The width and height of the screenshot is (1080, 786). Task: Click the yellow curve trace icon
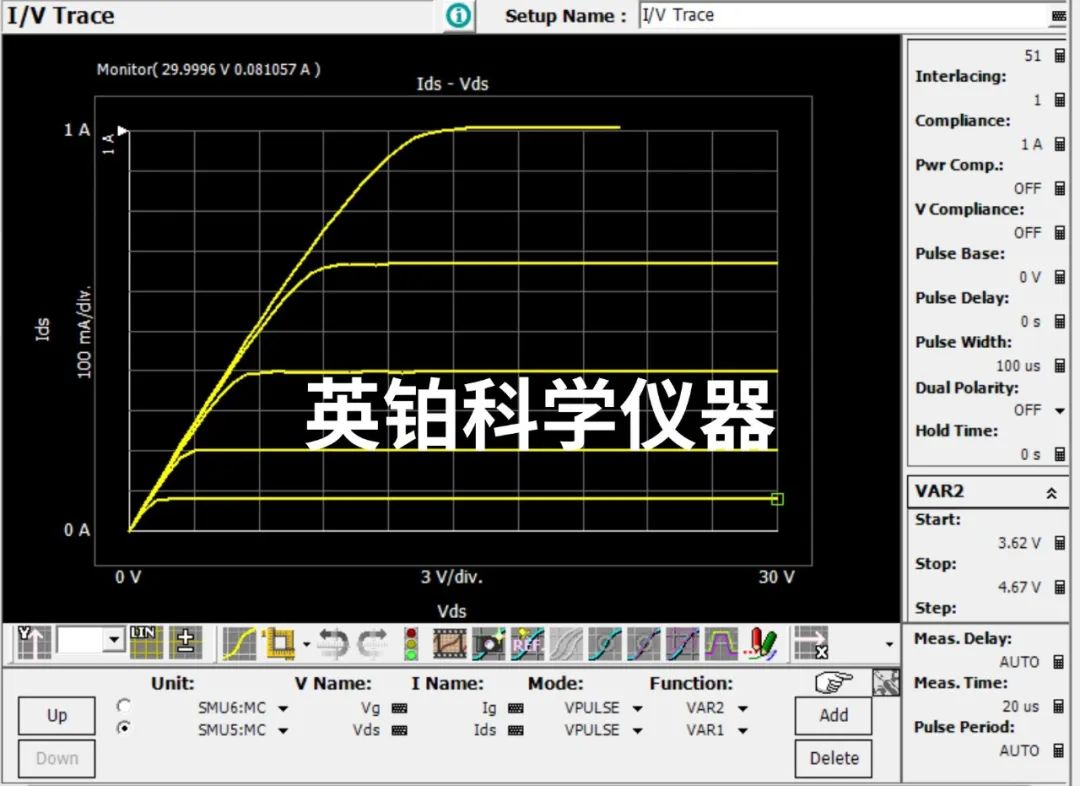[x=240, y=643]
